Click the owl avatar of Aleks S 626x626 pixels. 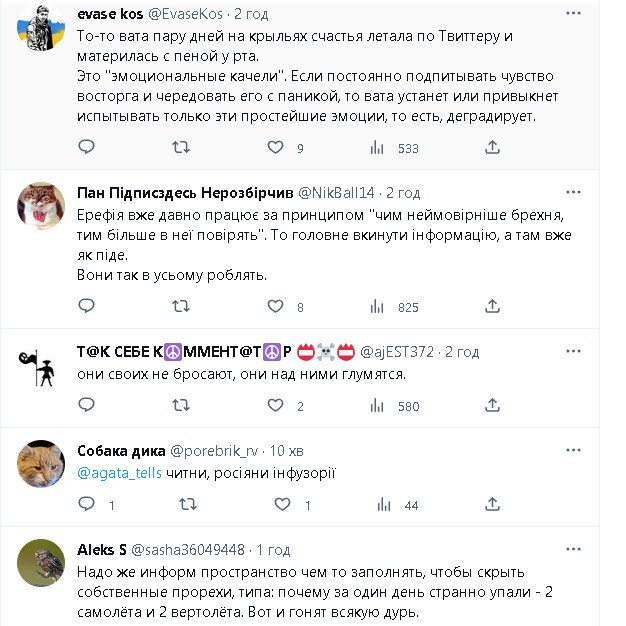coord(41,565)
